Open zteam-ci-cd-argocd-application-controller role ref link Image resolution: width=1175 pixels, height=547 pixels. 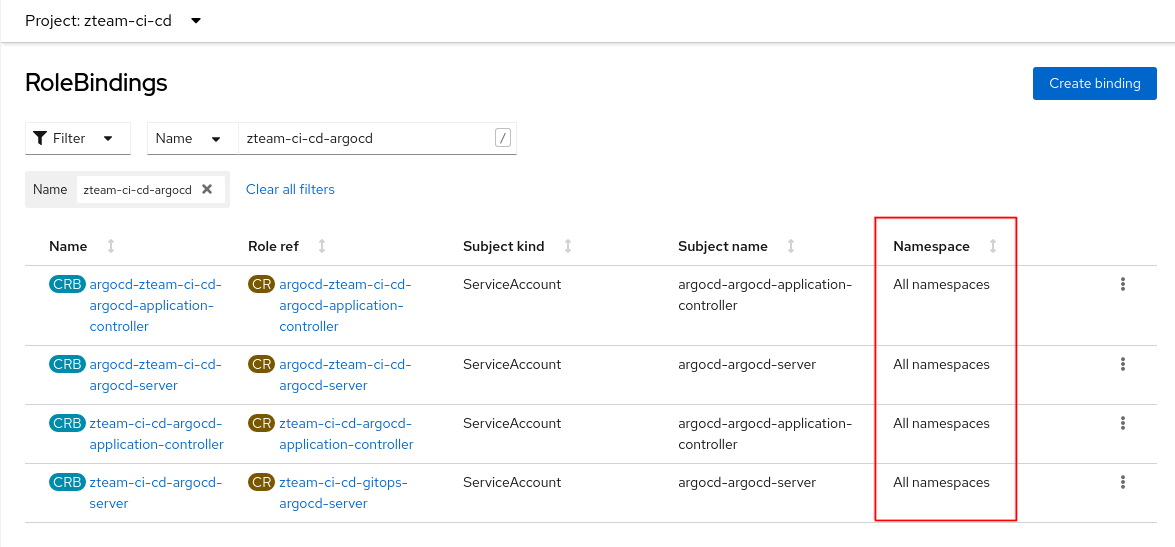346,434
